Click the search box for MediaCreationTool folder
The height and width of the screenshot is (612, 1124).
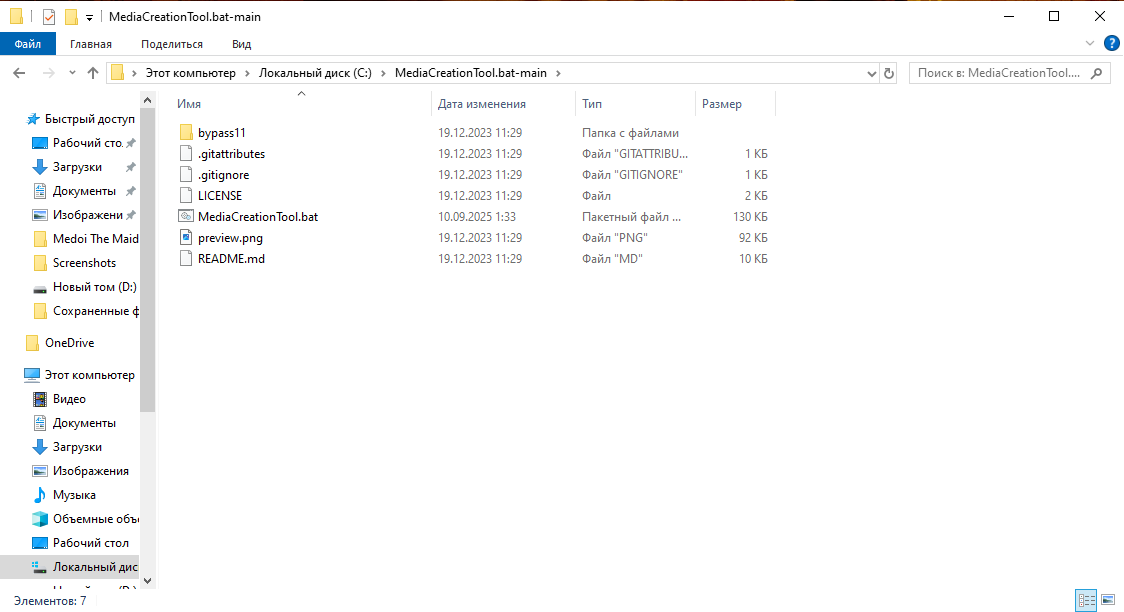(x=1000, y=73)
